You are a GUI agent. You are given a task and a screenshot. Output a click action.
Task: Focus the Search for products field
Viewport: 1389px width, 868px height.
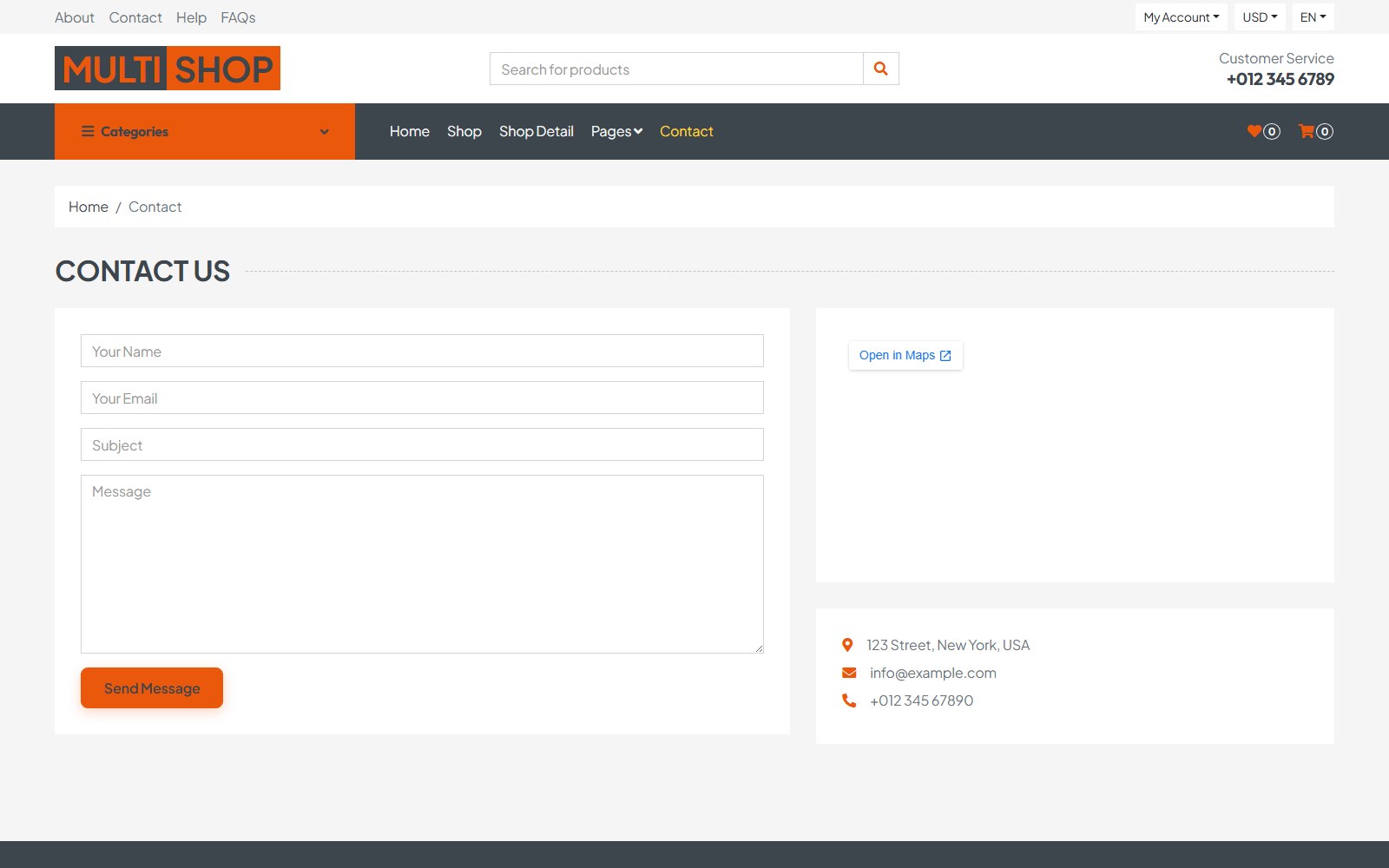(676, 69)
